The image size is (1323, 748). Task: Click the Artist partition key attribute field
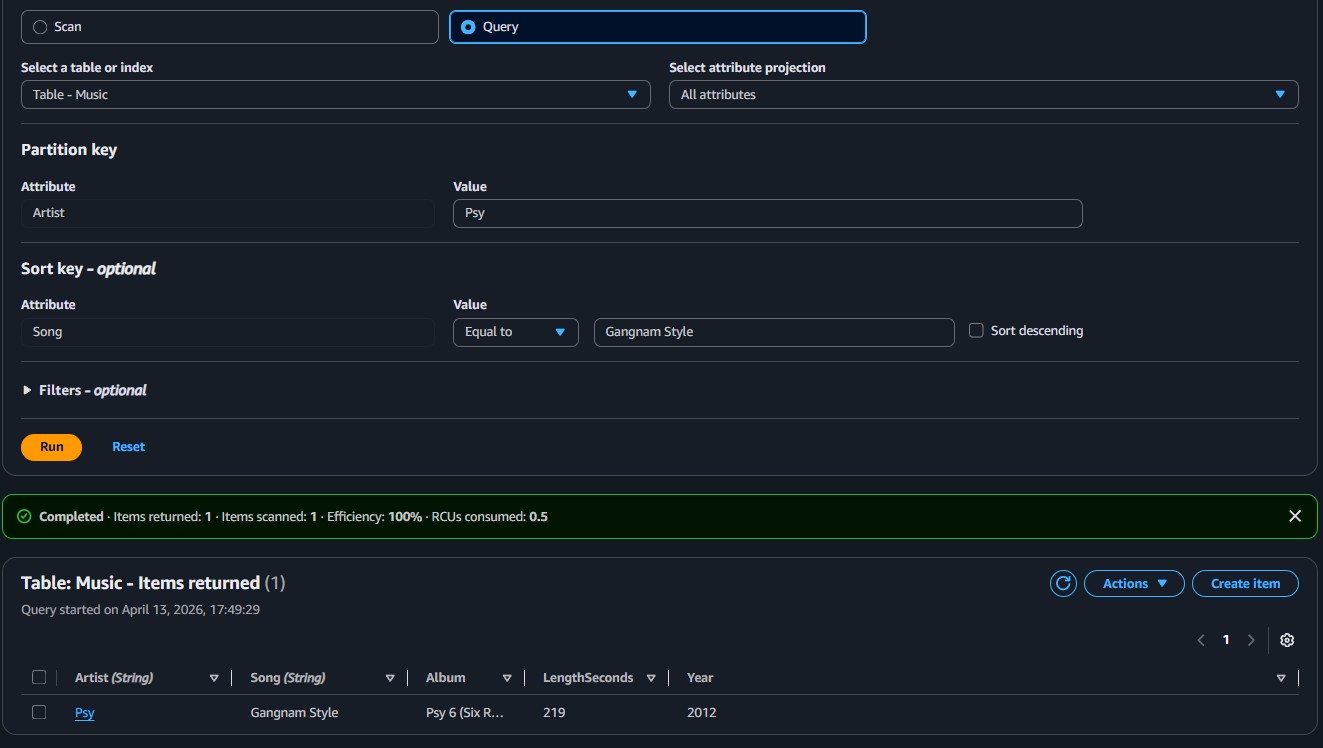coord(228,213)
